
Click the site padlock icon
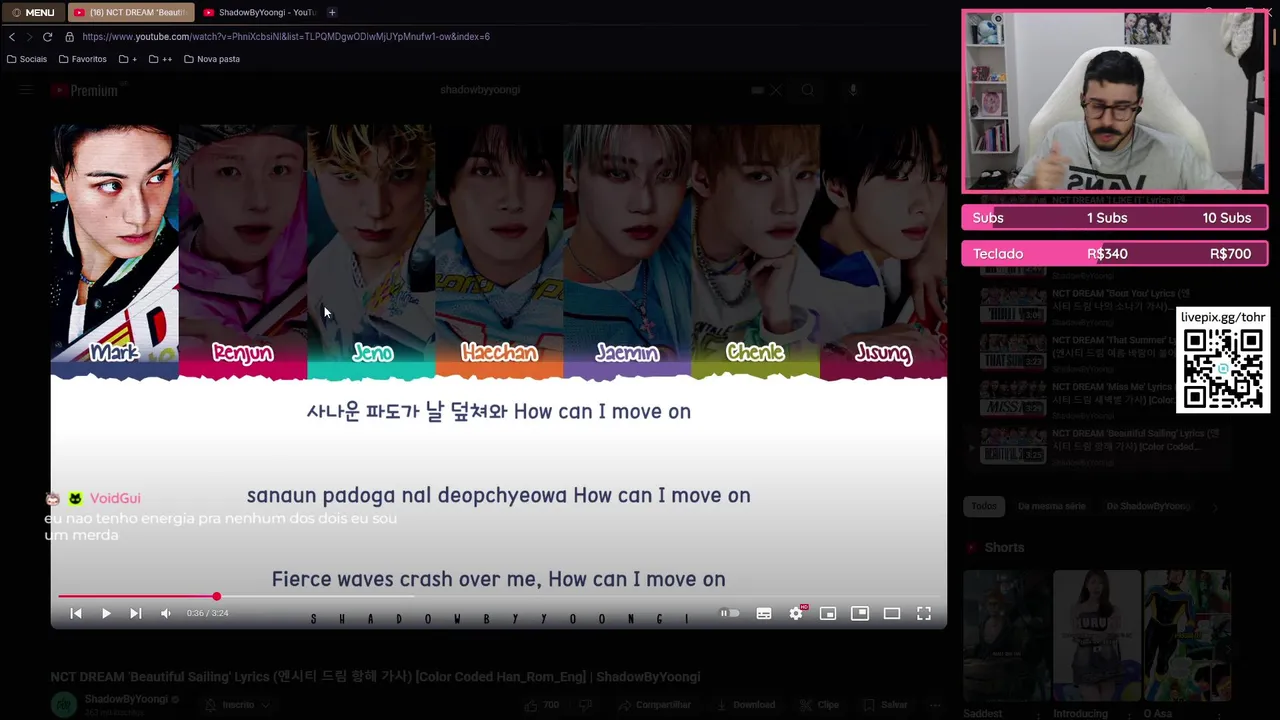[69, 37]
